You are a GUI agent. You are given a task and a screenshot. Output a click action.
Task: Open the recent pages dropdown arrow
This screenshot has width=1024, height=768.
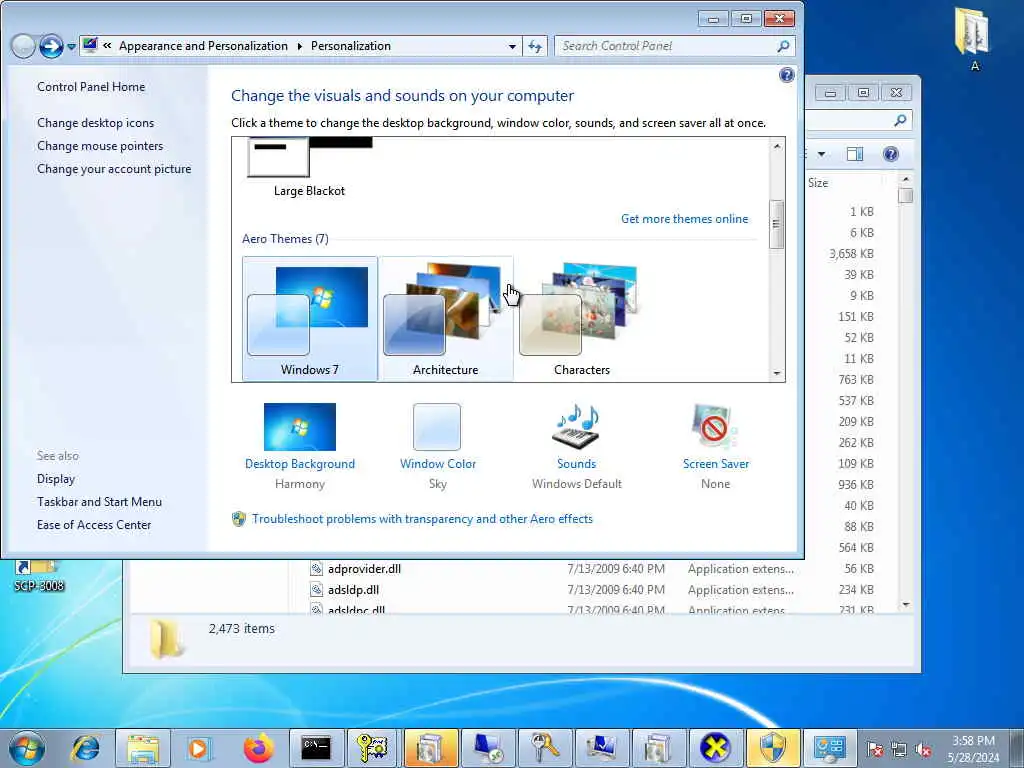click(71, 47)
